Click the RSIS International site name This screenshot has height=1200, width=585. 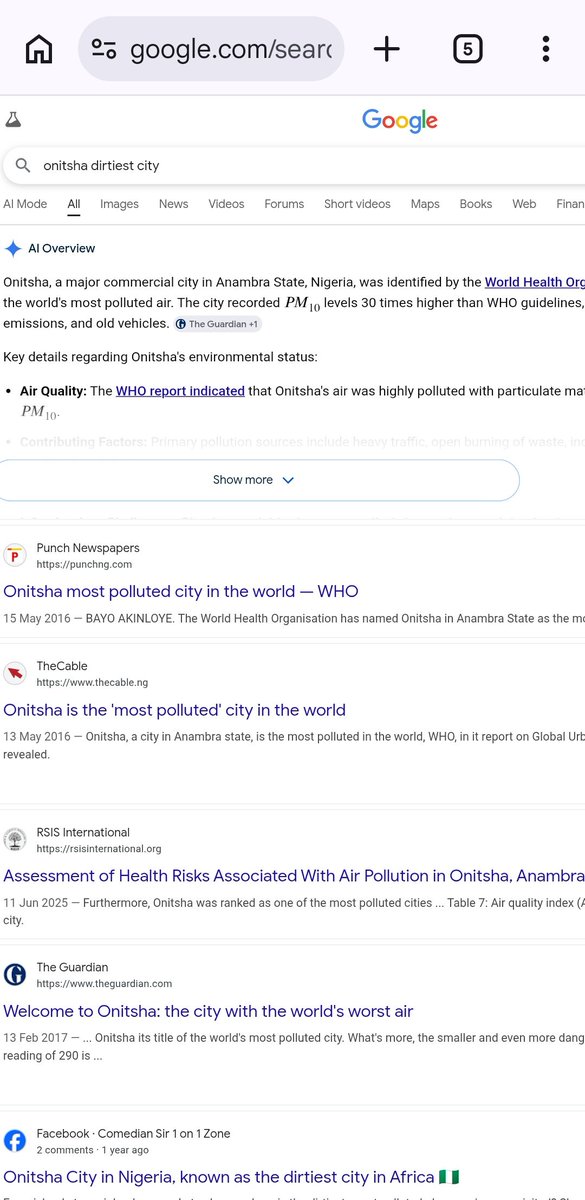[83, 832]
